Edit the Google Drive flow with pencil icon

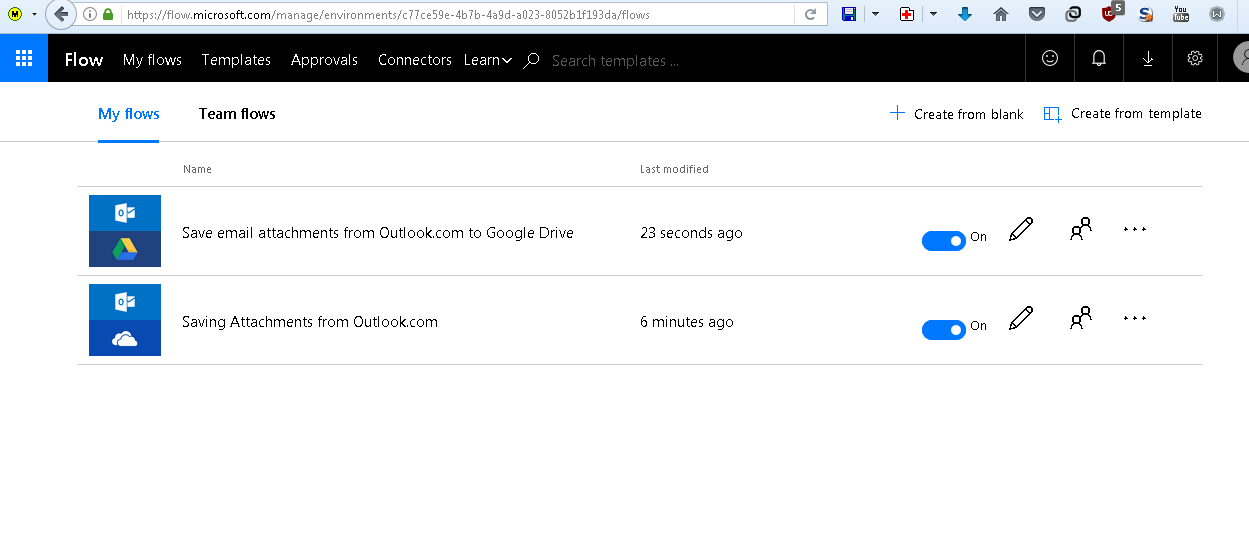[x=1021, y=229]
